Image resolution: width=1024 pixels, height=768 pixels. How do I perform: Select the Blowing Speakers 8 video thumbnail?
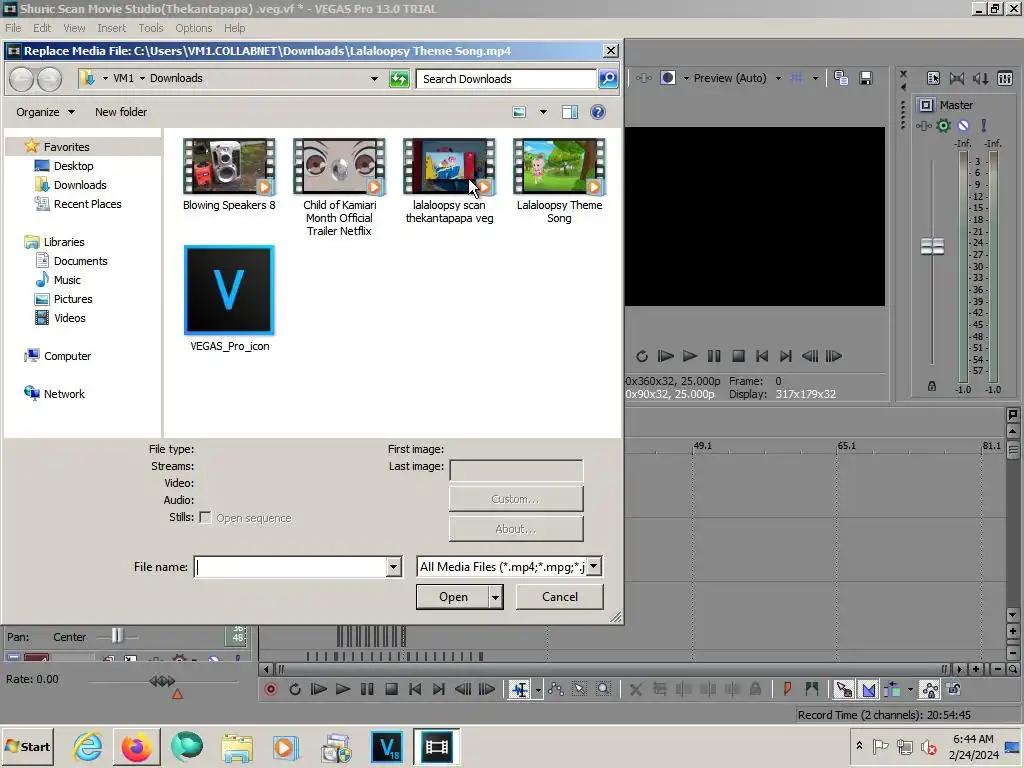(229, 167)
